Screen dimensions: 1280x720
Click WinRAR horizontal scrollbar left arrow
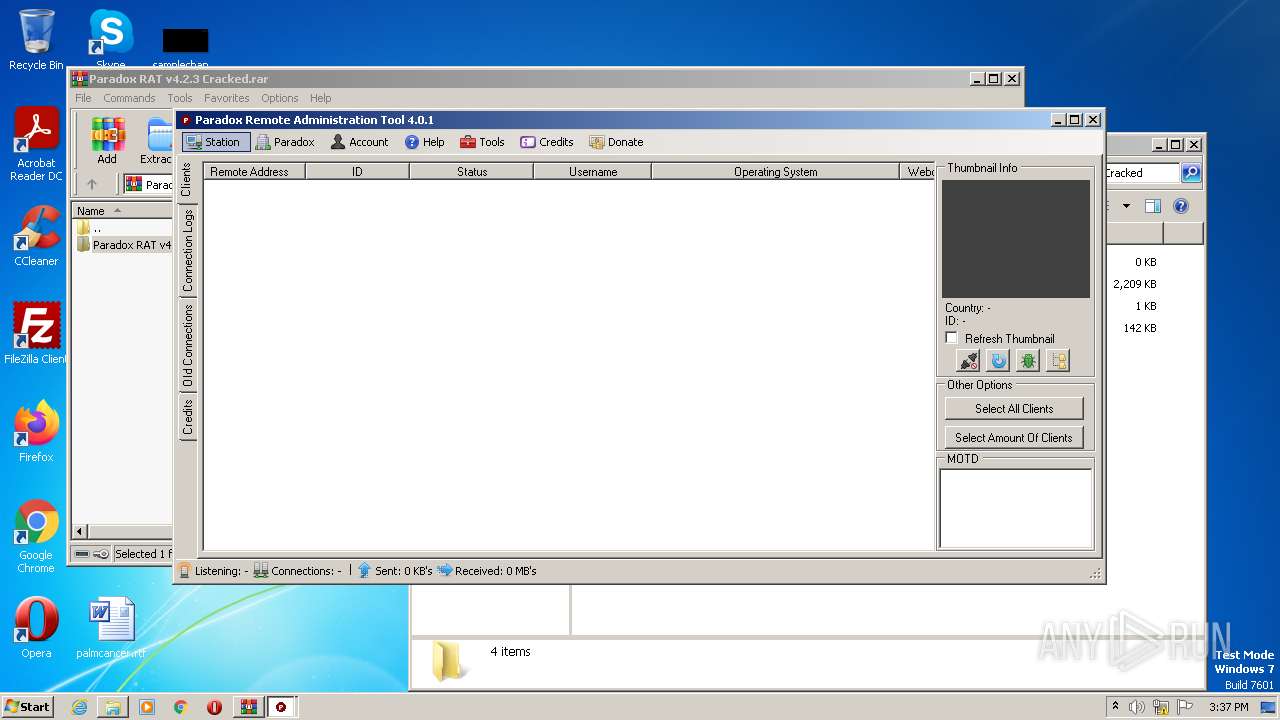(x=81, y=531)
